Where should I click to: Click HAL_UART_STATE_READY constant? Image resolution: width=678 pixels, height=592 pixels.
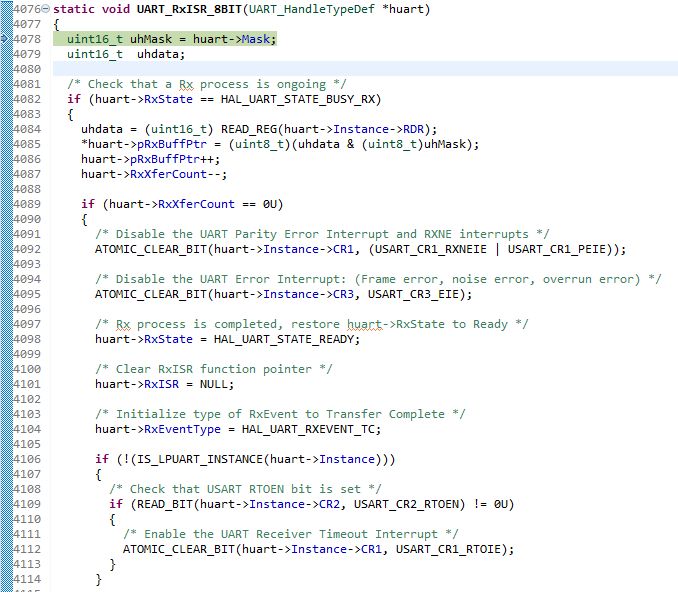[284, 339]
